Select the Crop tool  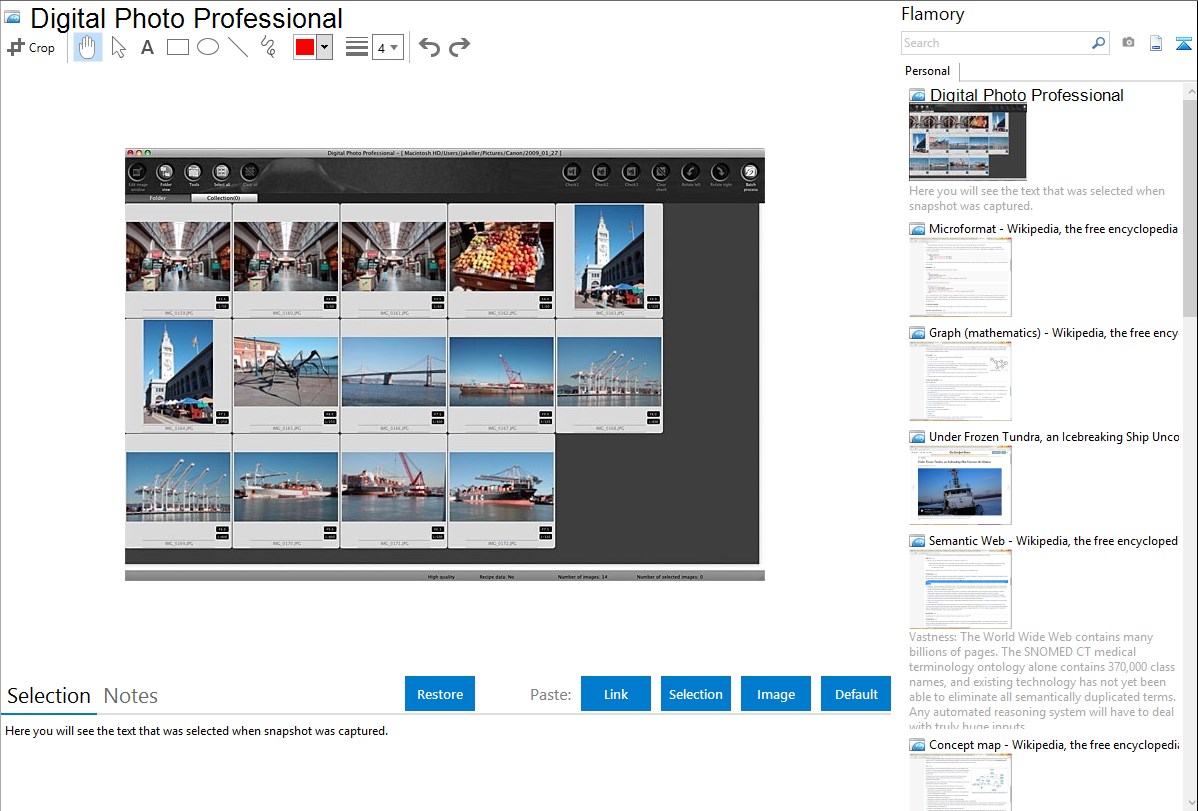[31, 47]
